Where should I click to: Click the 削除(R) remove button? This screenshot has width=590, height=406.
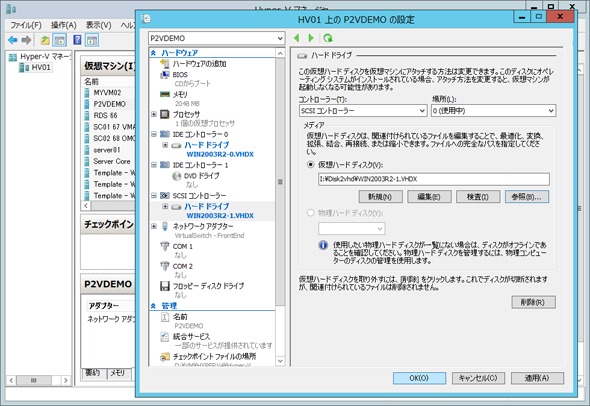tap(533, 302)
